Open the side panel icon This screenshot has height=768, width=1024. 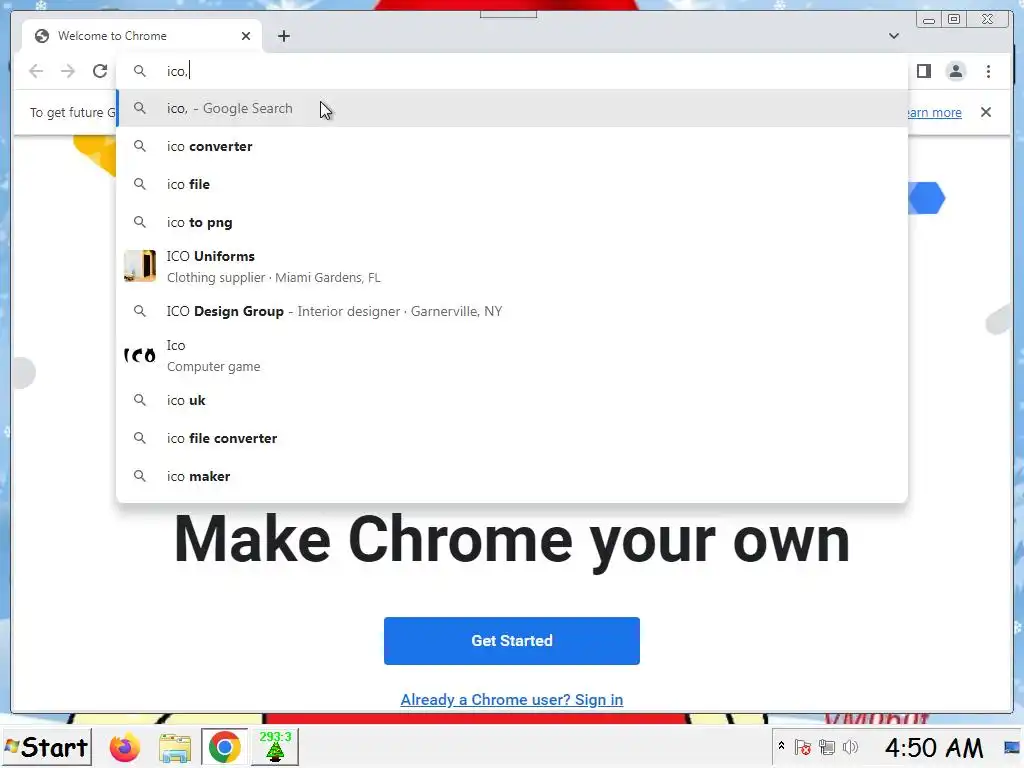(x=923, y=71)
